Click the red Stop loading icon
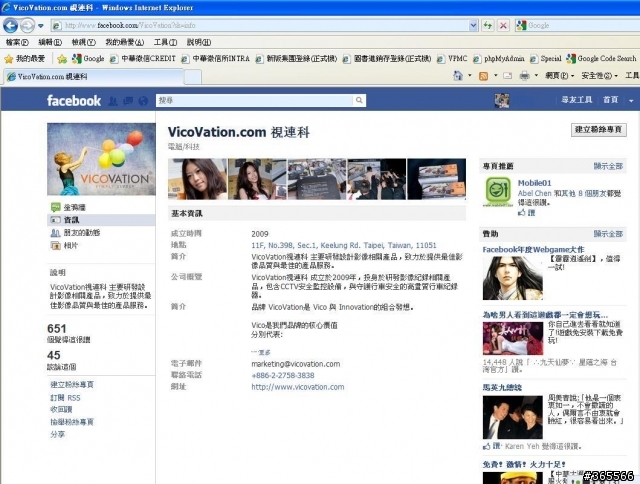Screen dimensions: 640x484 pyautogui.click(x=504, y=25)
